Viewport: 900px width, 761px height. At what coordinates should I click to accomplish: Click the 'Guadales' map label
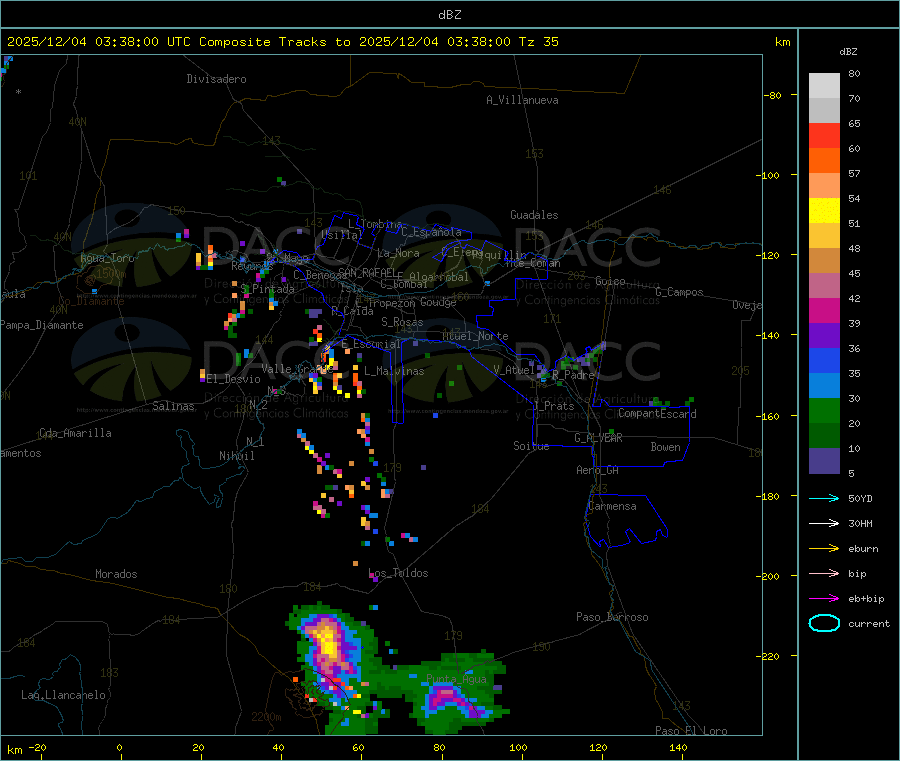pyautogui.click(x=534, y=215)
